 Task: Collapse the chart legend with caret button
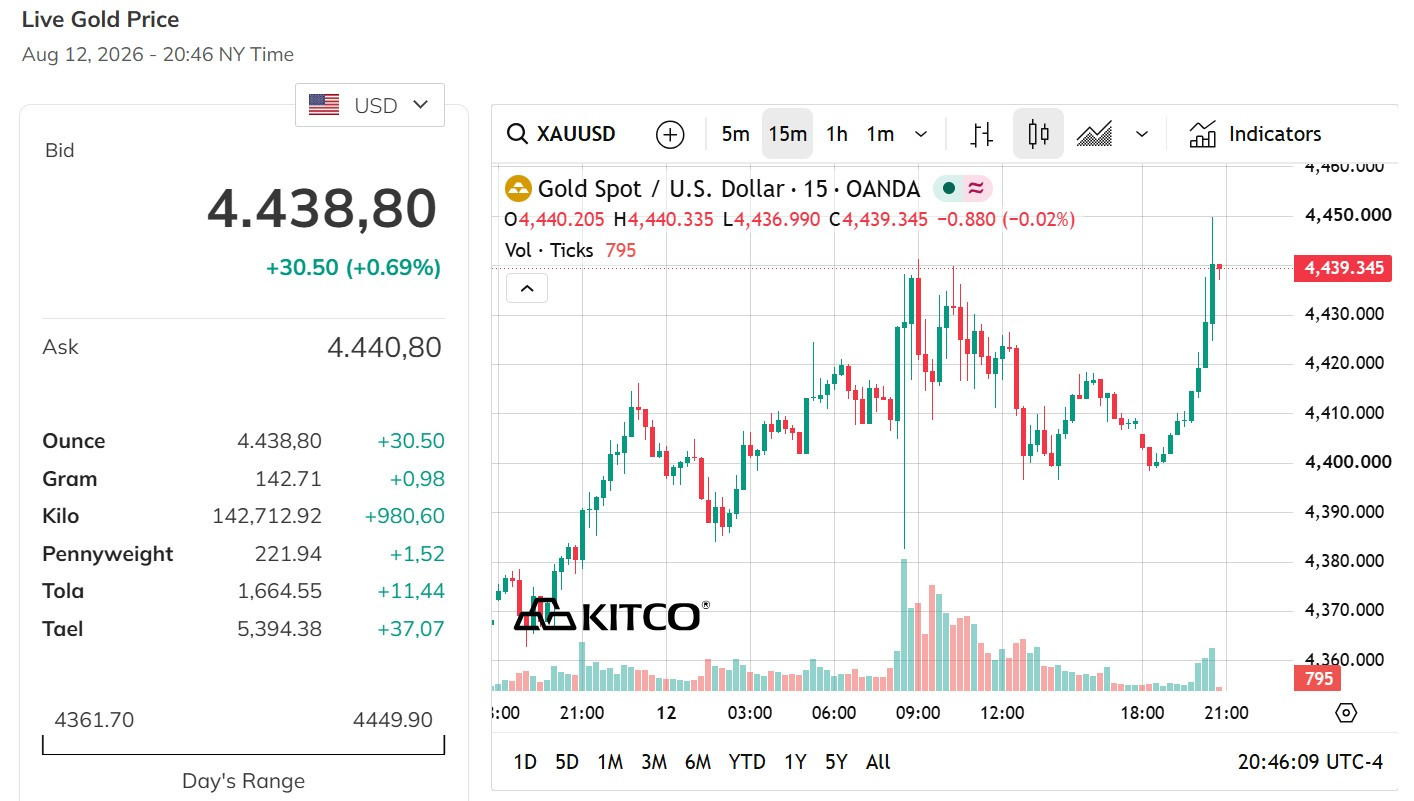pos(527,290)
